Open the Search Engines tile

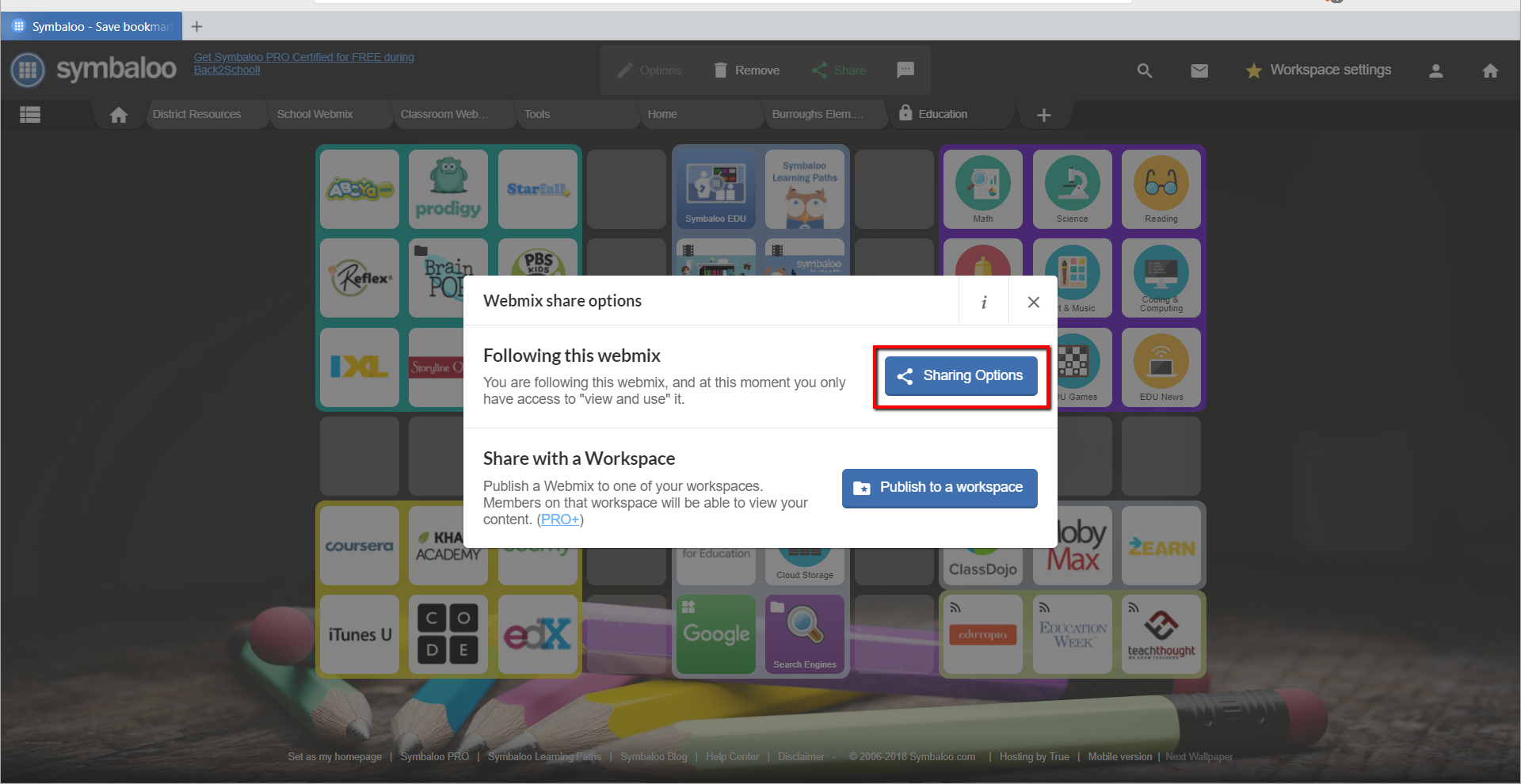[x=805, y=634]
